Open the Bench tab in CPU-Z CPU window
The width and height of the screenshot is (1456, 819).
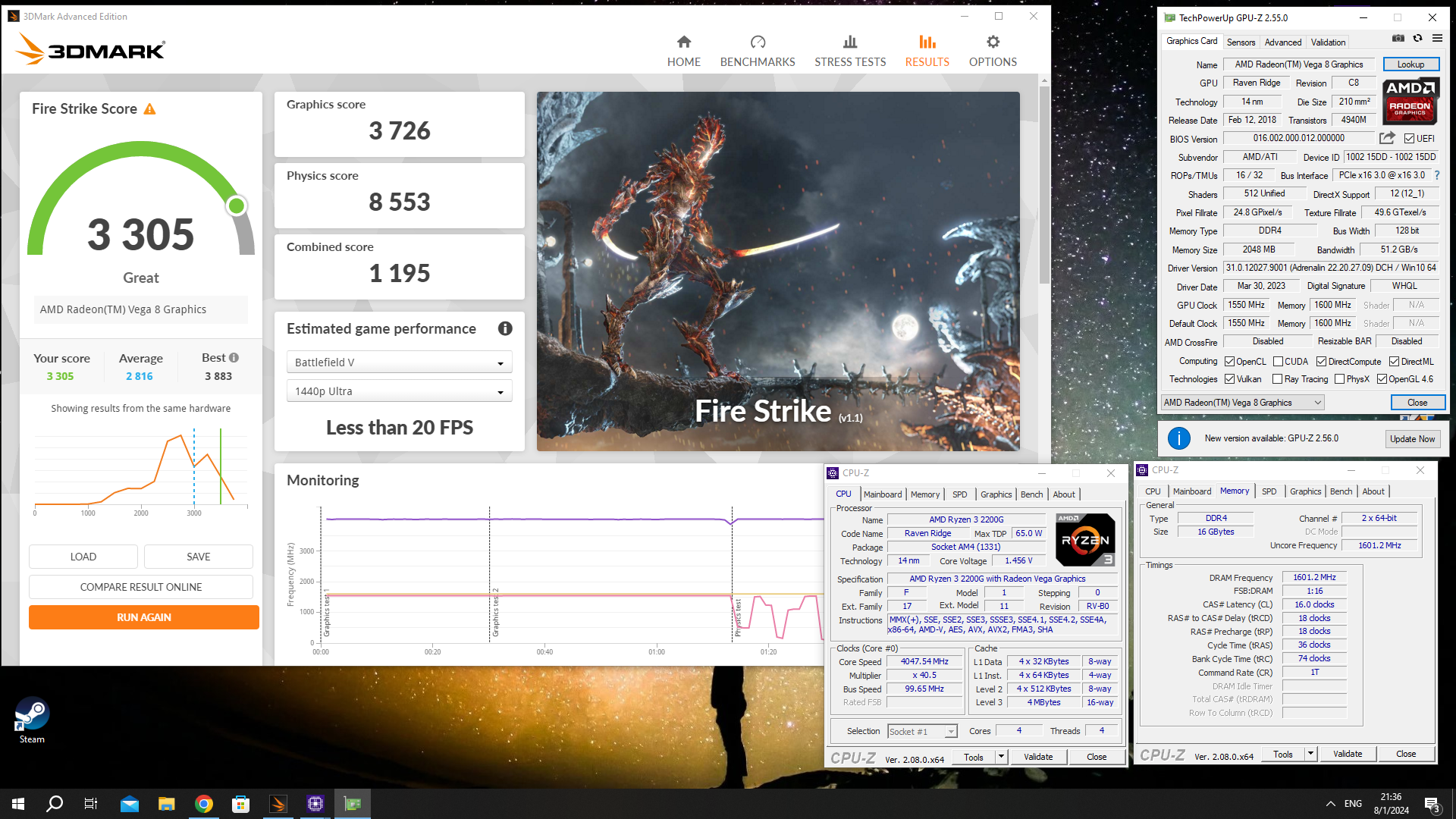pos(1031,494)
